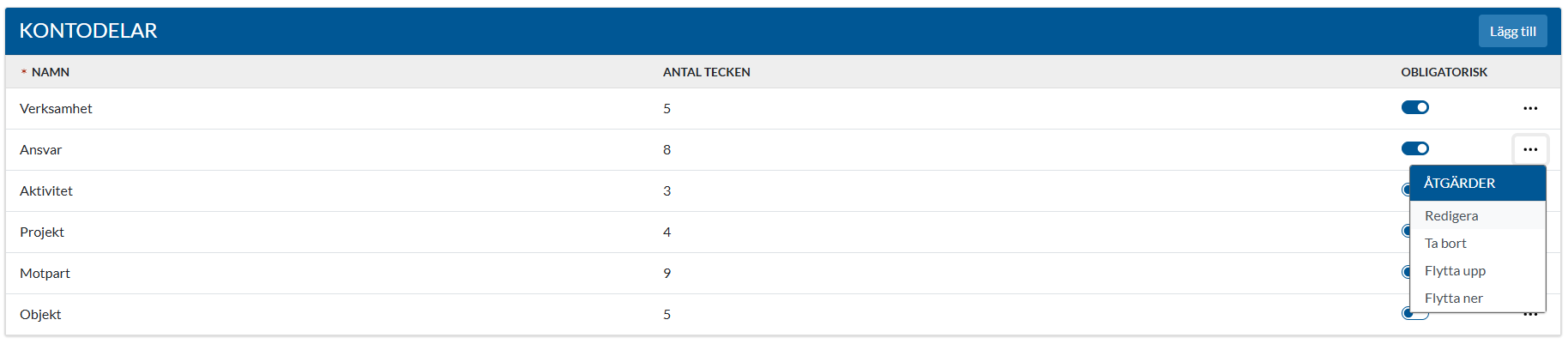Image resolution: width=1568 pixels, height=344 pixels.
Task: Click the Obligatorisk column header
Action: coord(1444,72)
